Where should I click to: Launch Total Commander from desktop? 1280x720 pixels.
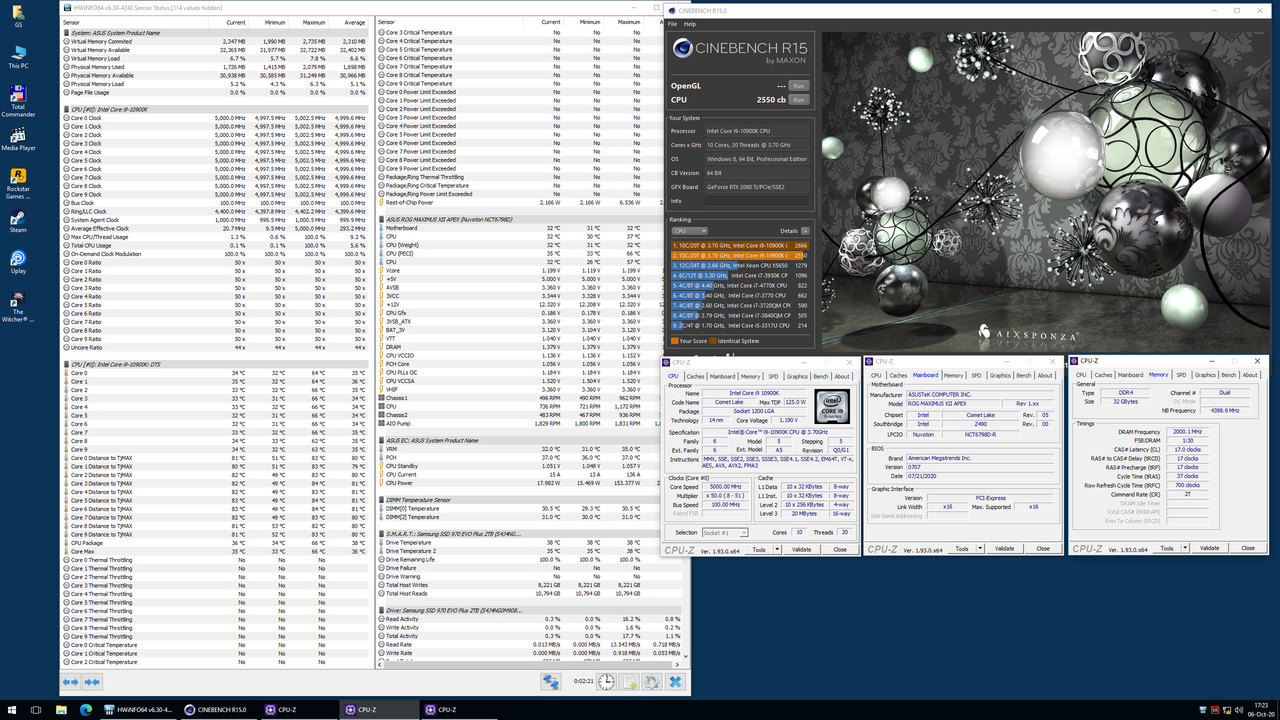(18, 101)
